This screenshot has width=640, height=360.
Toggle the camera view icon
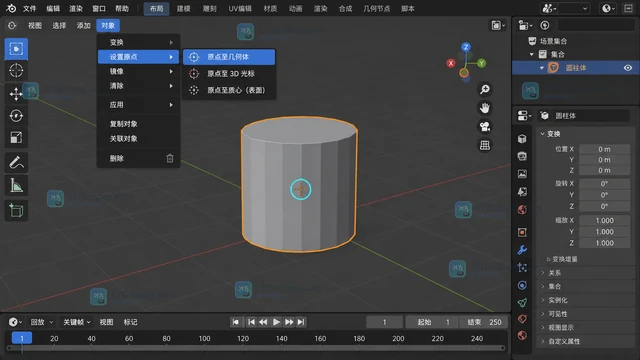(484, 127)
